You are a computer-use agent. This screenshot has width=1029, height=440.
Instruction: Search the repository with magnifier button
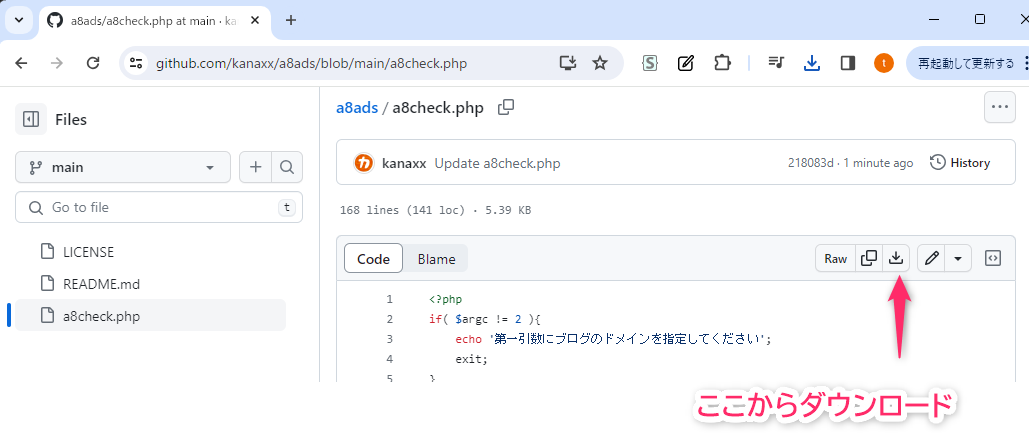[x=287, y=167]
